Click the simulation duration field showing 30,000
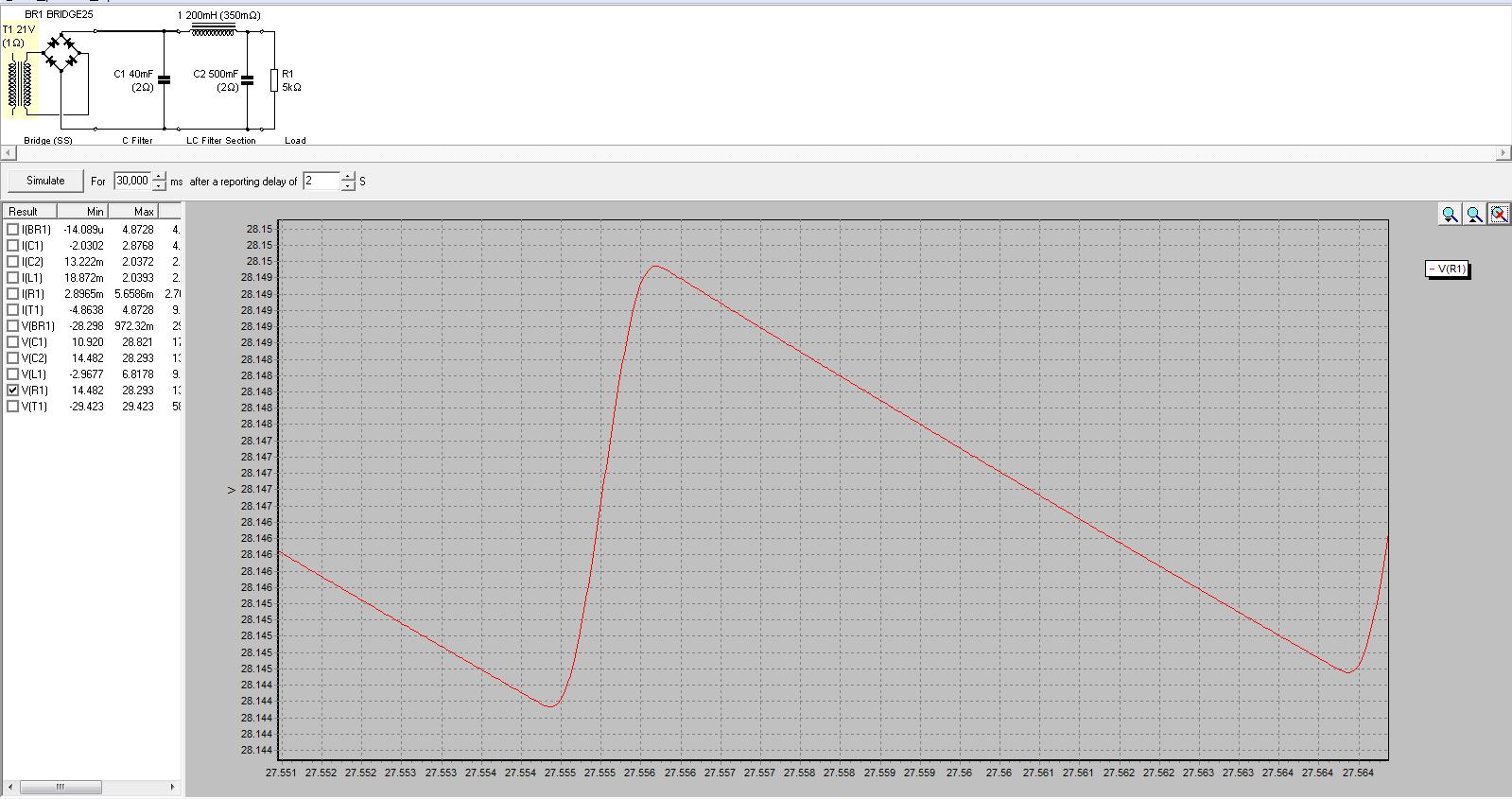Screen dimensions: 1512x799 tap(132, 181)
